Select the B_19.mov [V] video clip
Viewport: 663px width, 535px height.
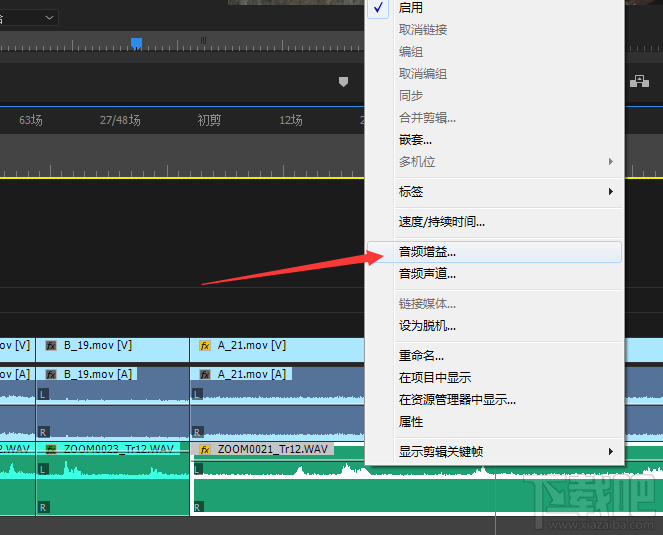pyautogui.click(x=112, y=350)
